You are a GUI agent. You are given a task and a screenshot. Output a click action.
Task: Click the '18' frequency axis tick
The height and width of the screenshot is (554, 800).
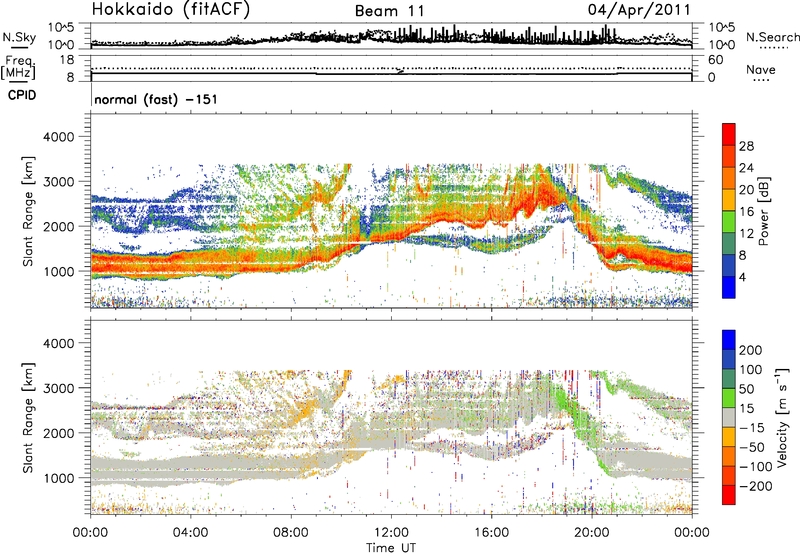click(67, 60)
